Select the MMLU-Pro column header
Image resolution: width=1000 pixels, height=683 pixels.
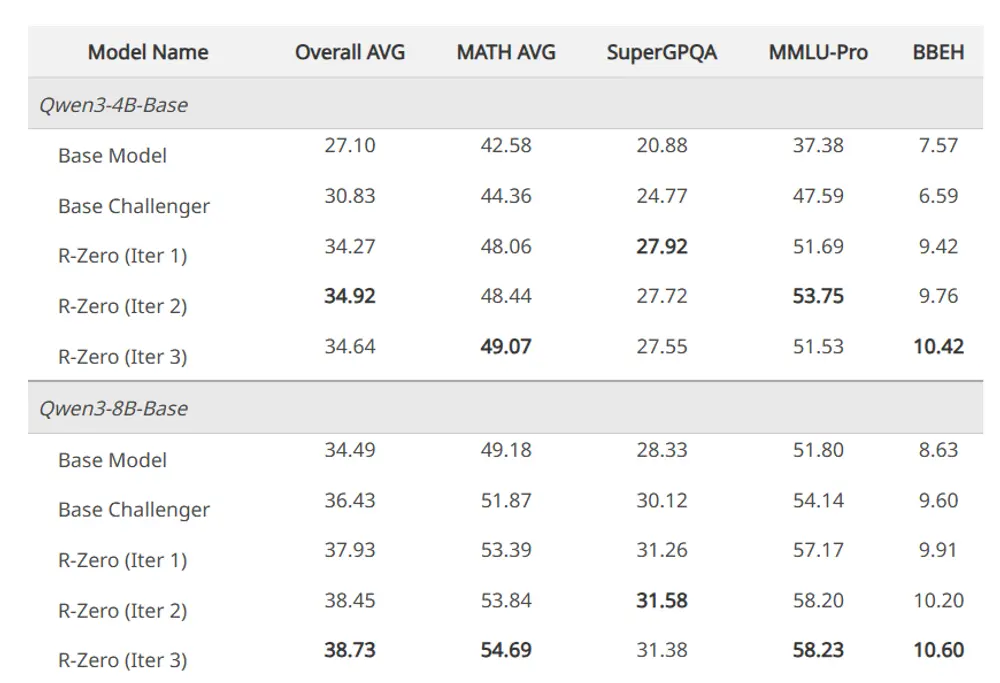(818, 52)
